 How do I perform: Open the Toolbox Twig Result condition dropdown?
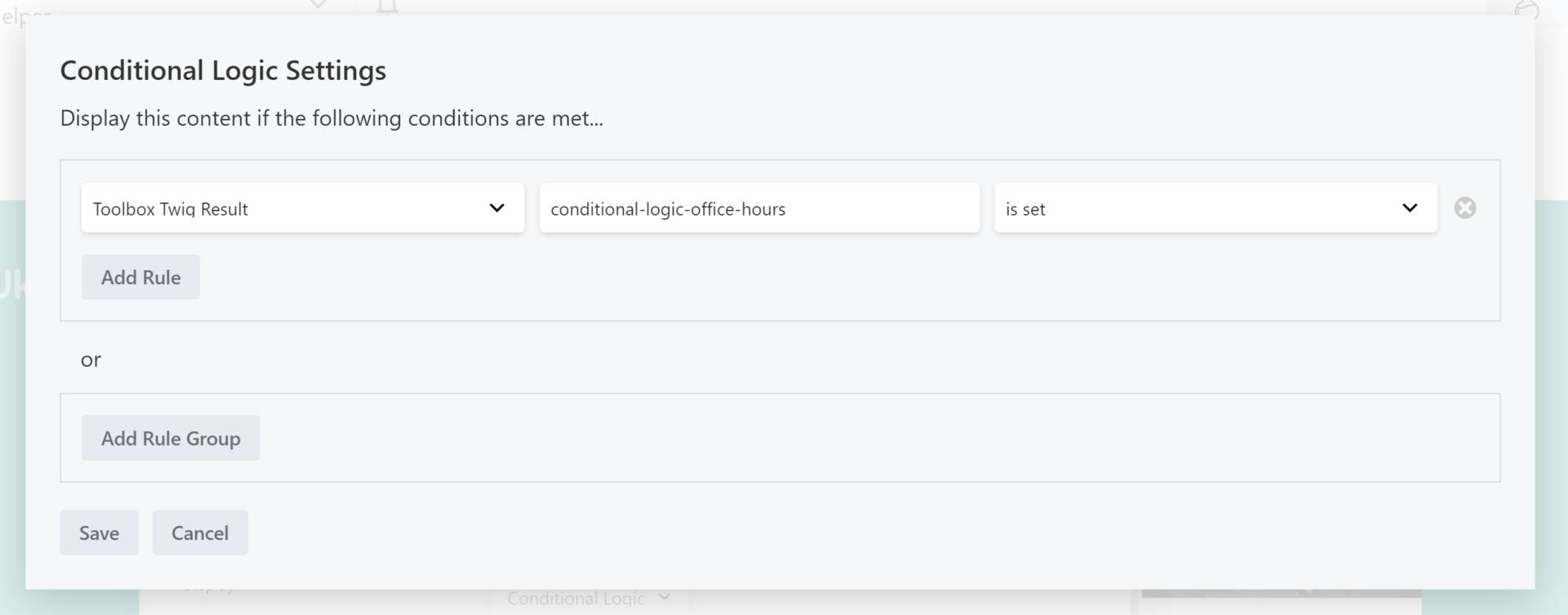click(302, 208)
